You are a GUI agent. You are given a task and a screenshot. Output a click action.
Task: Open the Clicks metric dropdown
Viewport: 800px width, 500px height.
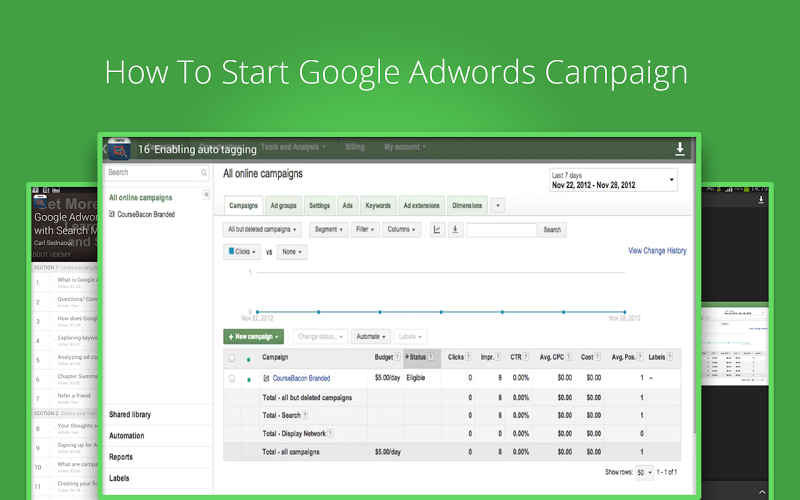[x=242, y=252]
